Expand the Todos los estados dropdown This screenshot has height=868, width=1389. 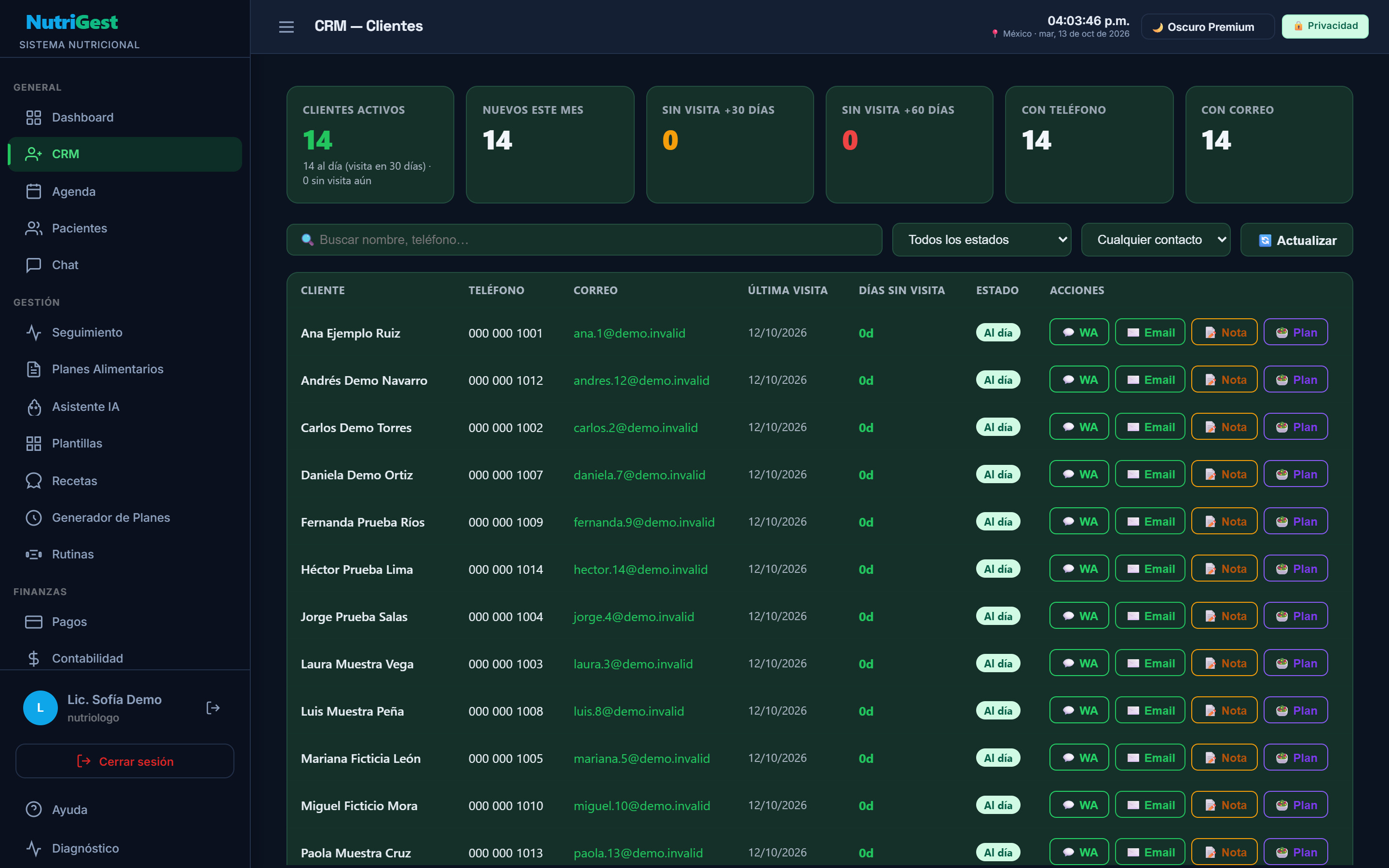[x=981, y=239]
